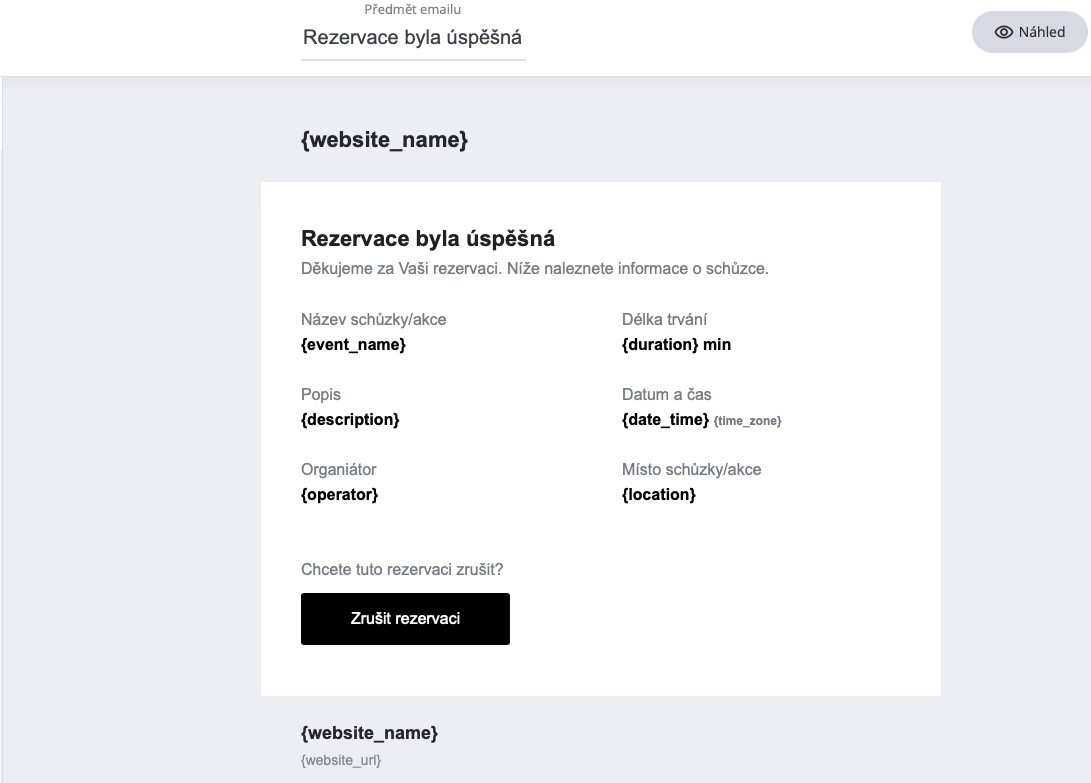Click the Název schůzky/akce label
This screenshot has width=1091, height=783.
pyautogui.click(x=373, y=320)
